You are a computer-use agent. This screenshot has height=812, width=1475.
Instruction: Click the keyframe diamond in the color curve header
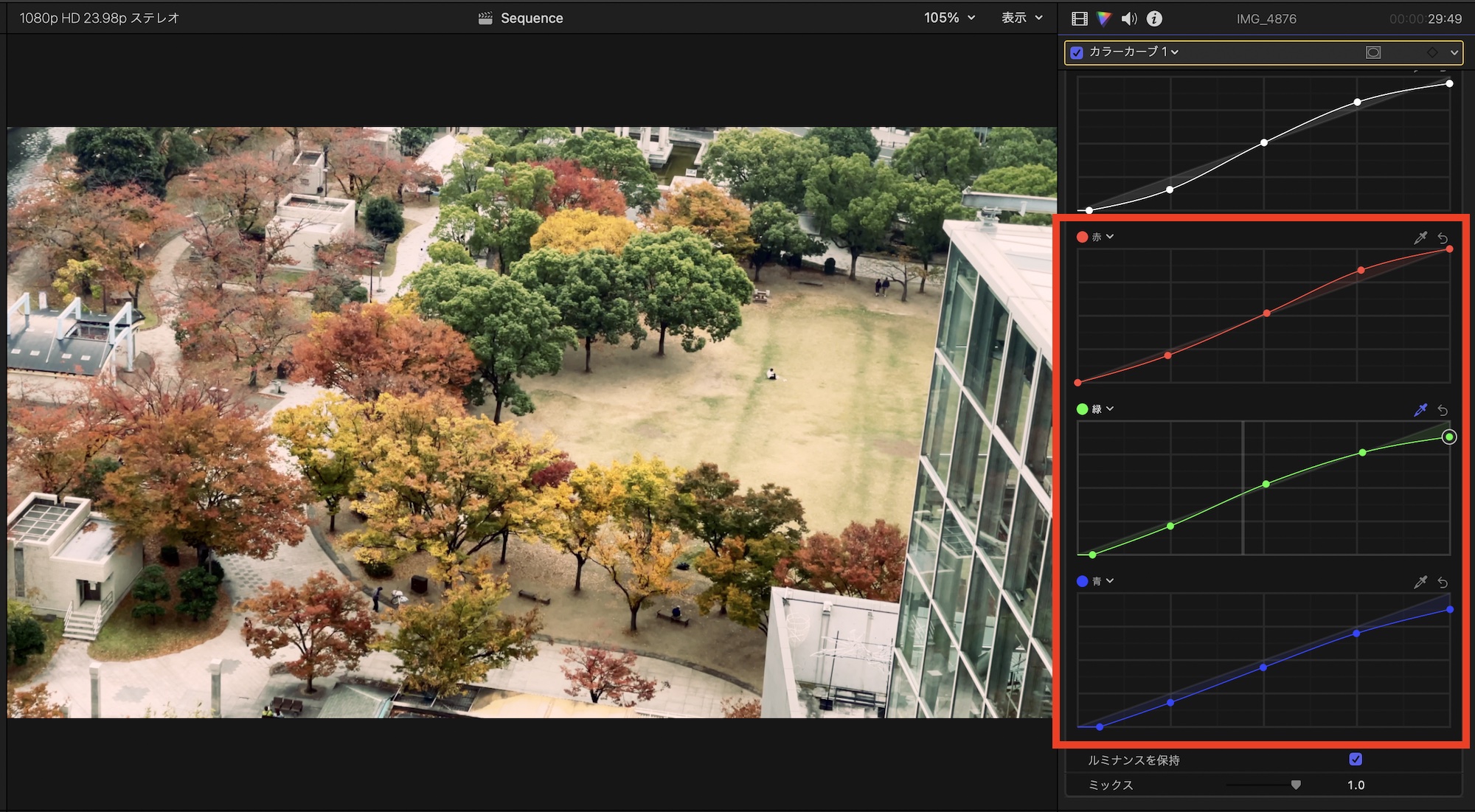[x=1431, y=52]
